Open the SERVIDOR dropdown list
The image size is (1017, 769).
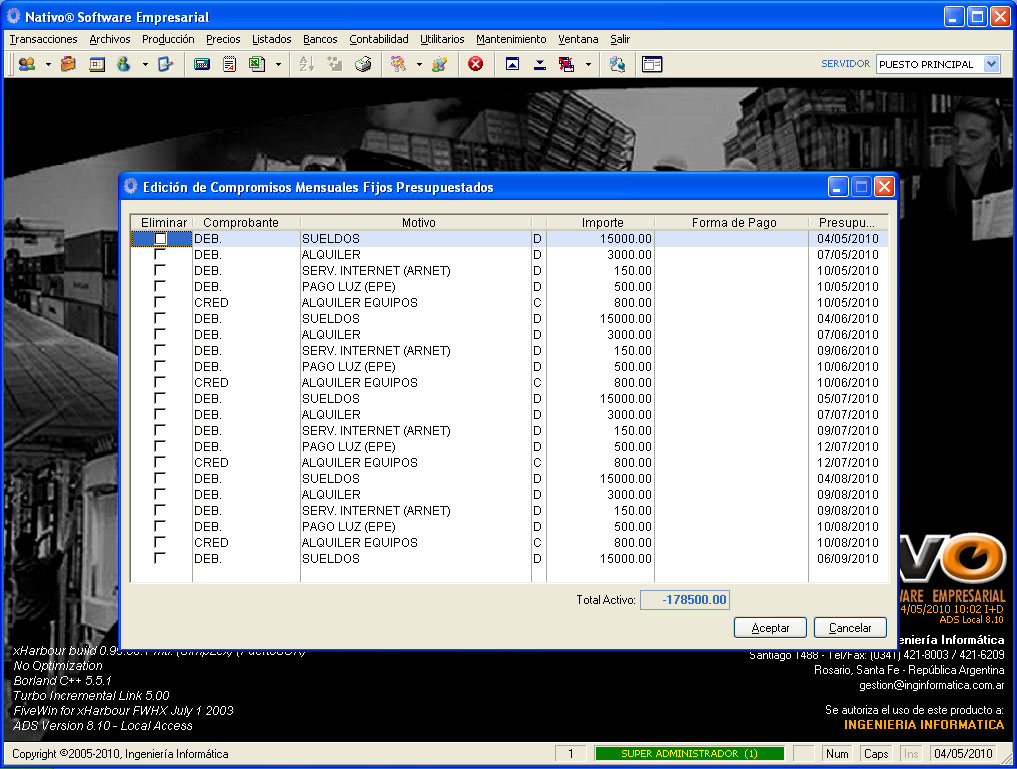click(x=991, y=64)
